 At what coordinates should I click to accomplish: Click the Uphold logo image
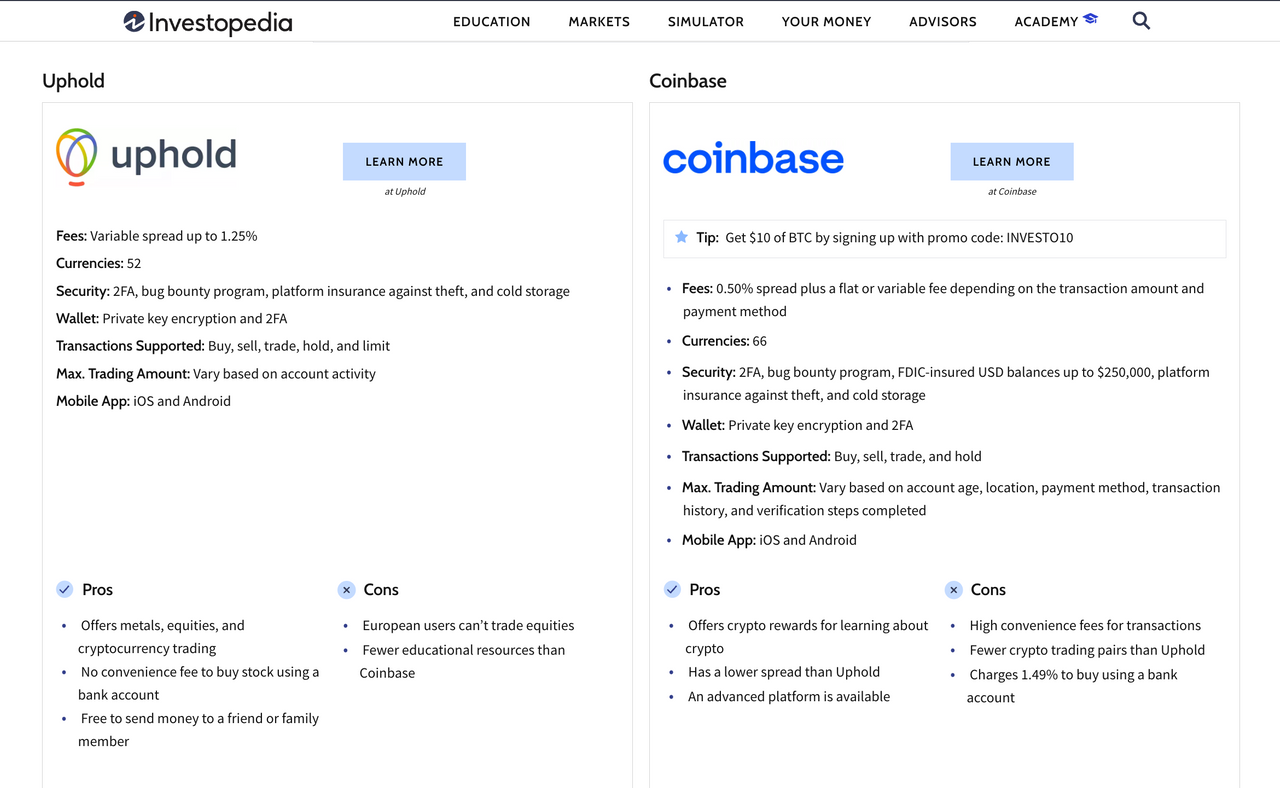coord(146,156)
